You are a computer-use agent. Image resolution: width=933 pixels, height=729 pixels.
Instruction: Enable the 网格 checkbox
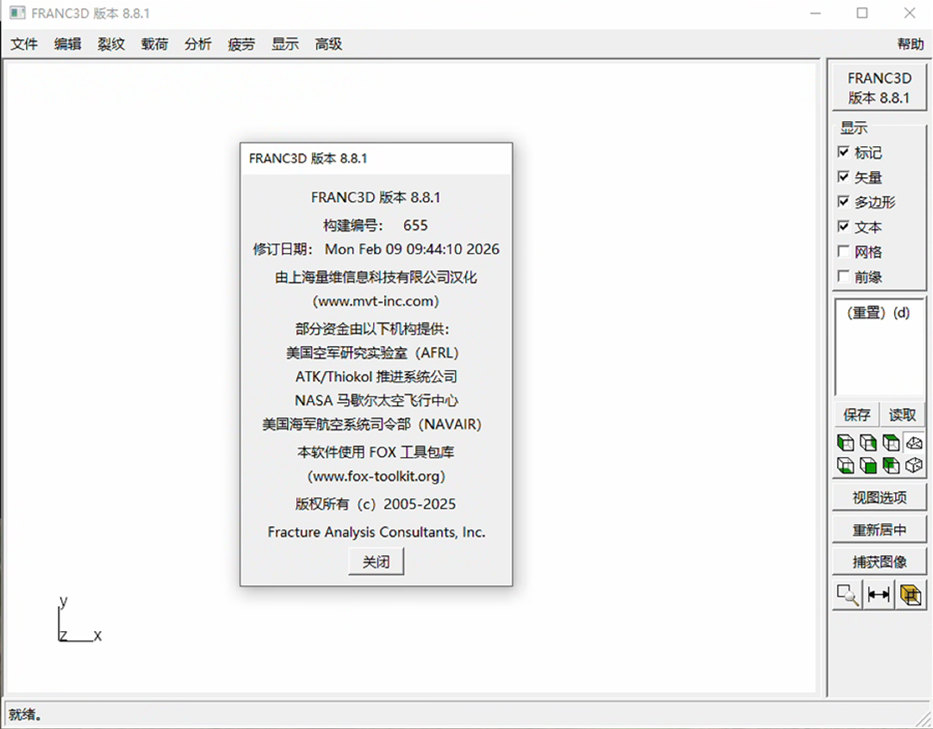[x=843, y=252]
